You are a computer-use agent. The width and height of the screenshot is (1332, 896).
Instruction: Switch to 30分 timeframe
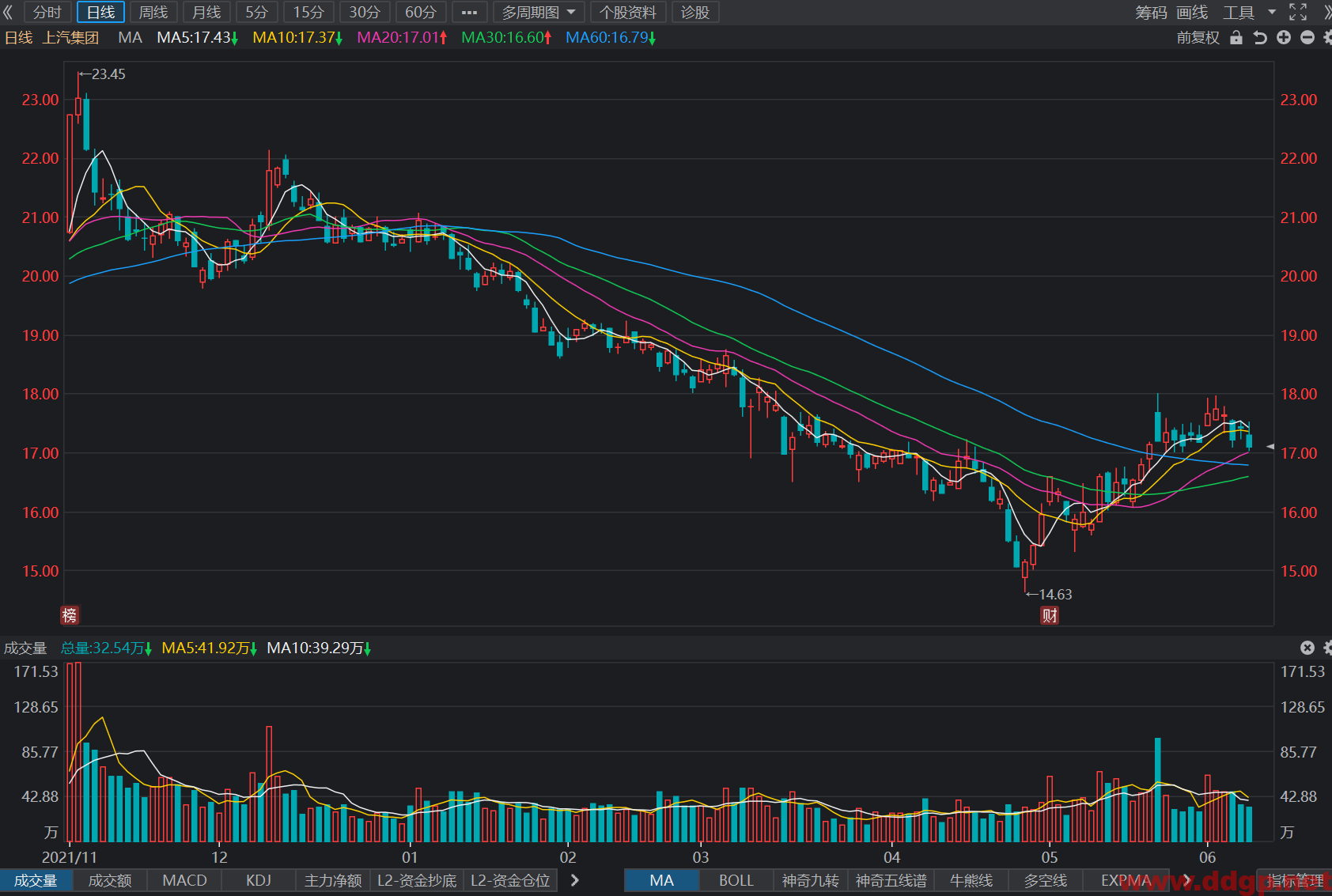(x=365, y=12)
